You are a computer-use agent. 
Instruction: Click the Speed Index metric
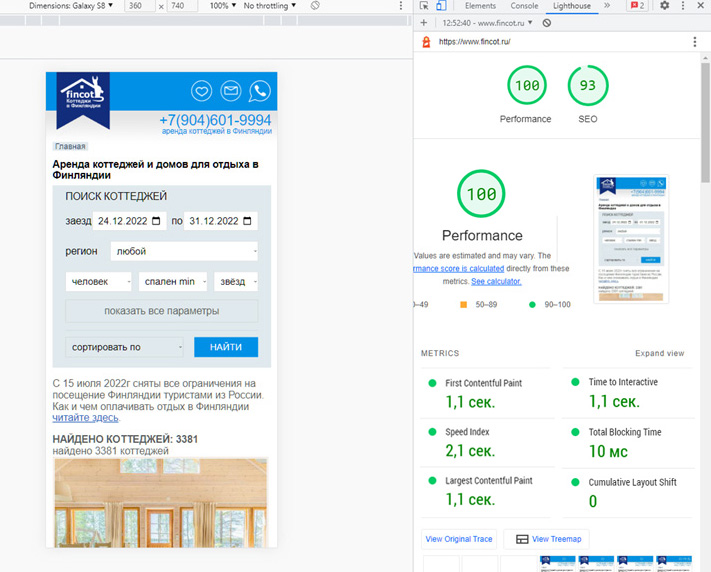(x=485, y=442)
